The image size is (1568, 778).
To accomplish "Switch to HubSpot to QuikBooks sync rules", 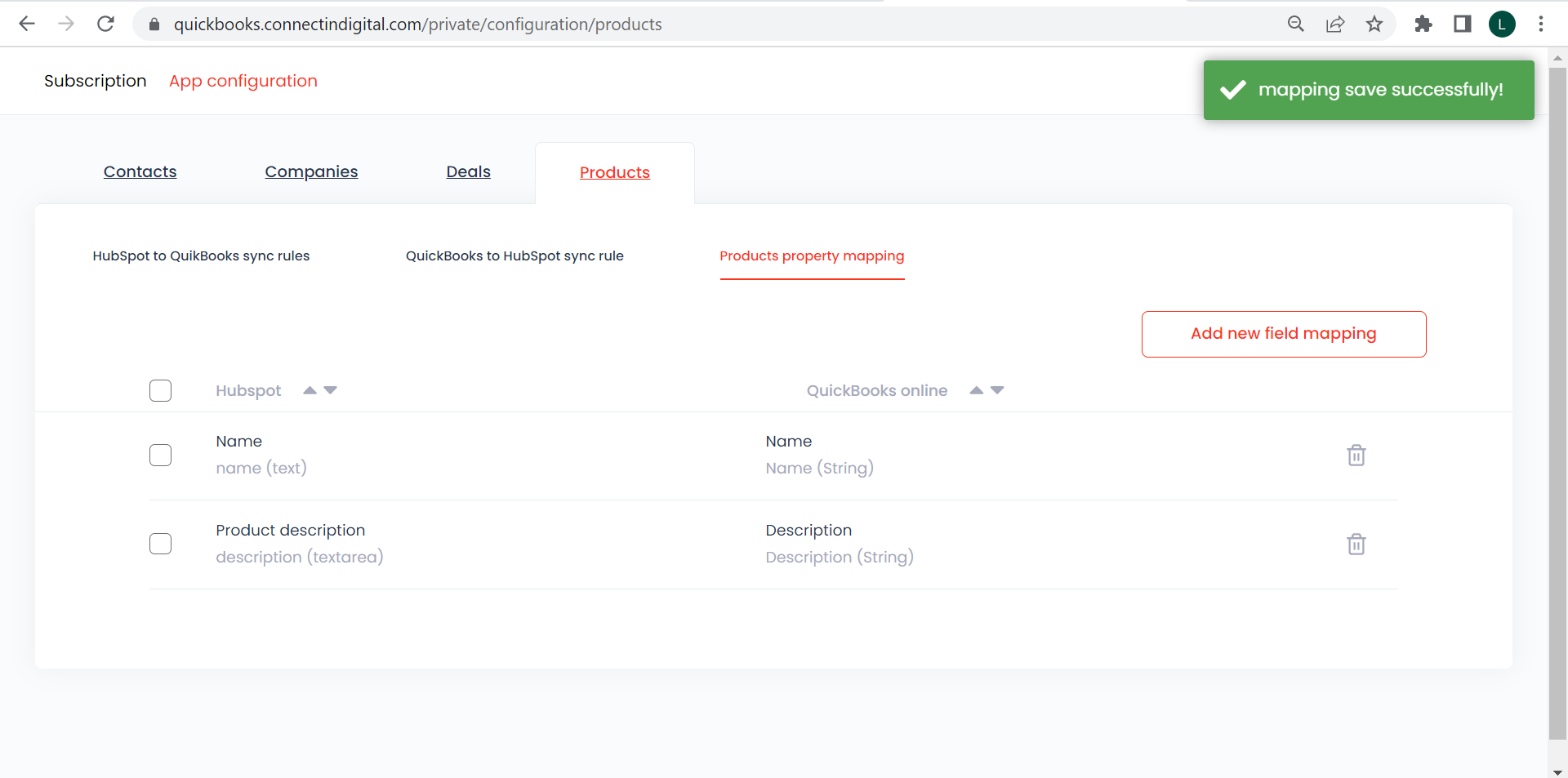I will [201, 256].
